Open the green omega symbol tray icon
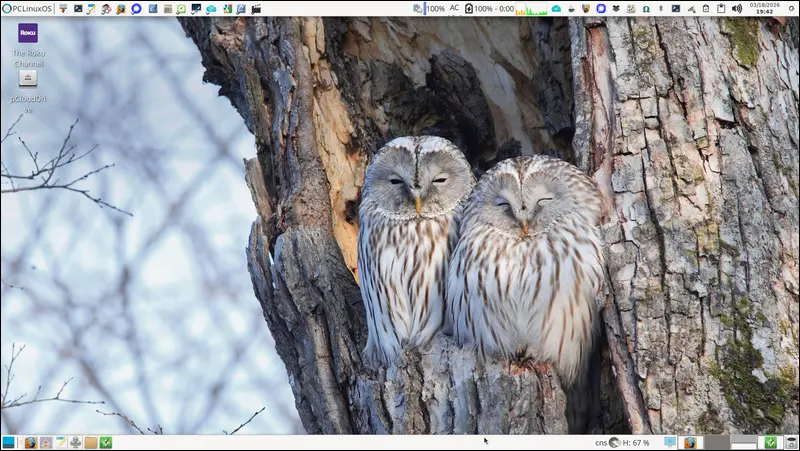The height and width of the screenshot is (451, 800). (x=646, y=9)
